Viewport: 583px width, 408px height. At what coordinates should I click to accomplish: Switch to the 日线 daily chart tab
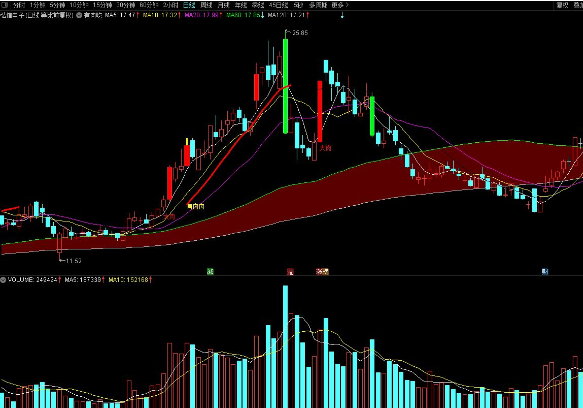[189, 5]
